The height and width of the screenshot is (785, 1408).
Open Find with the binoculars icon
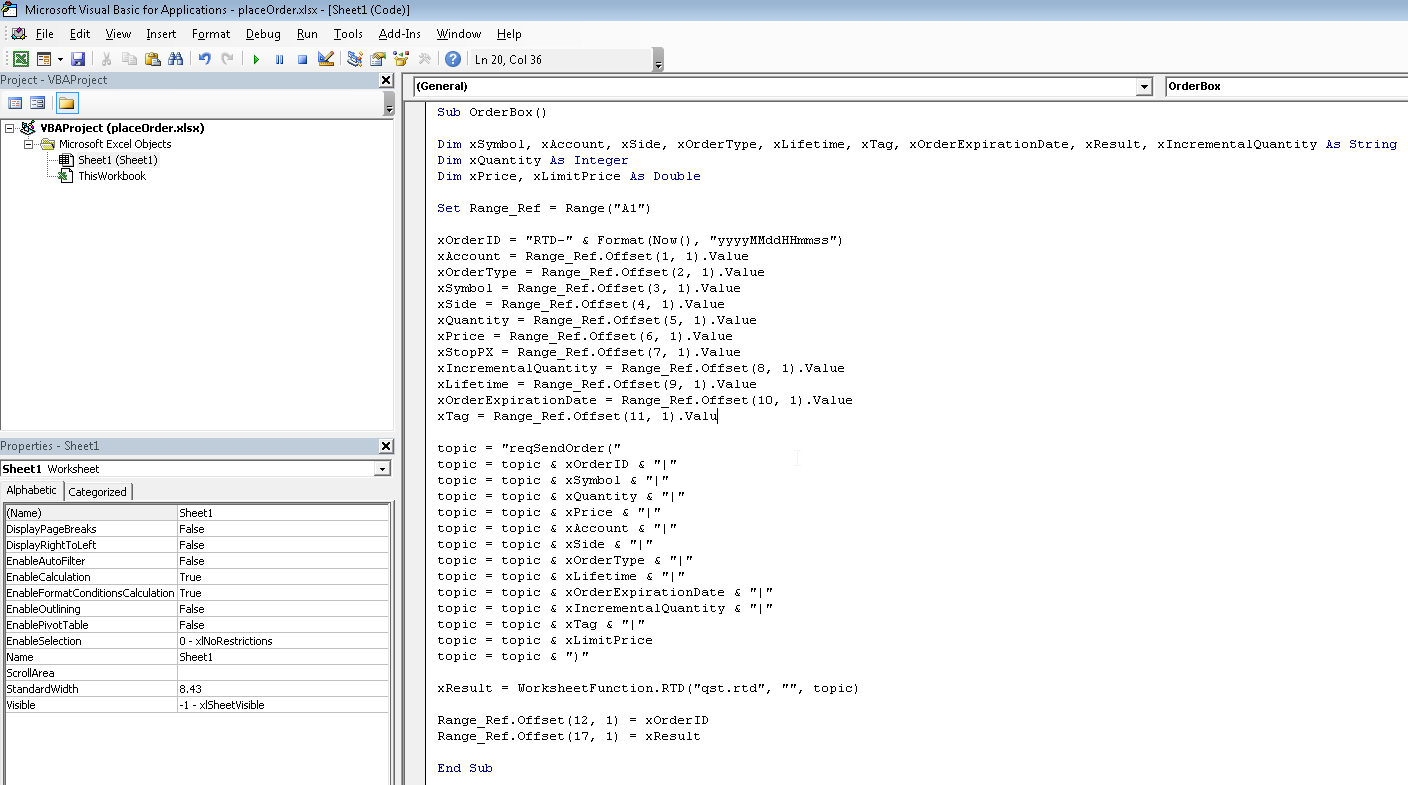[x=175, y=60]
